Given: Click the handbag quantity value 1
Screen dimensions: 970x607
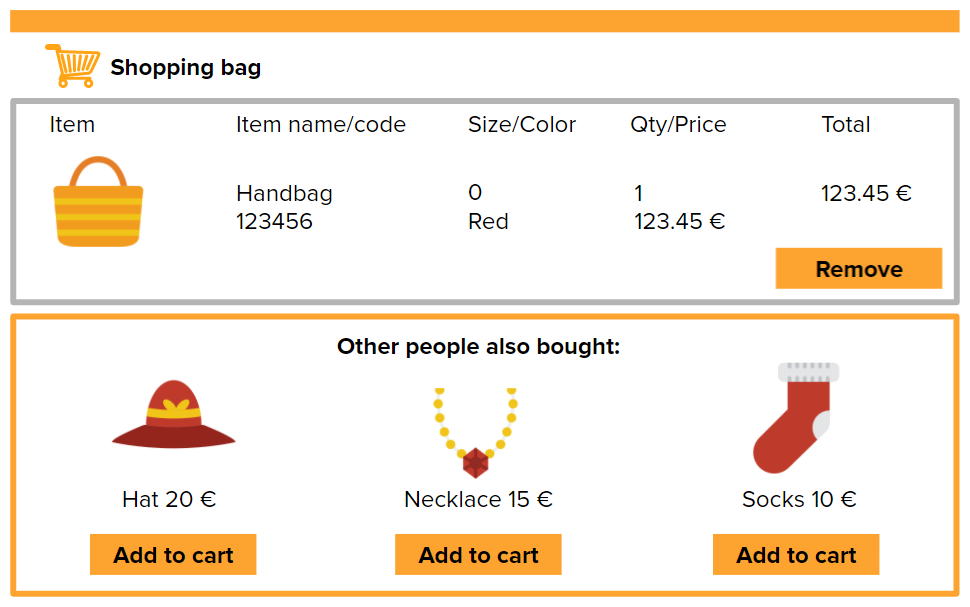Looking at the screenshot, I should [x=638, y=192].
